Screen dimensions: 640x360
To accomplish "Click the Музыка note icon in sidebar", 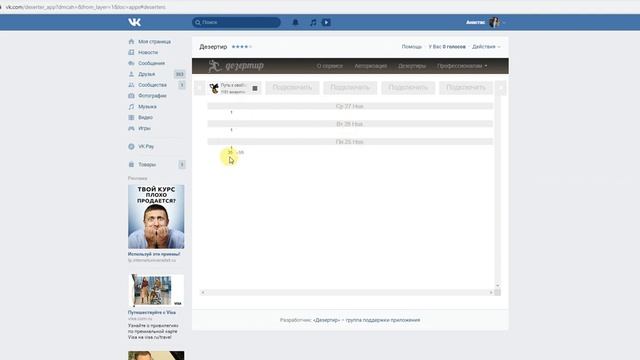I will (x=131, y=107).
